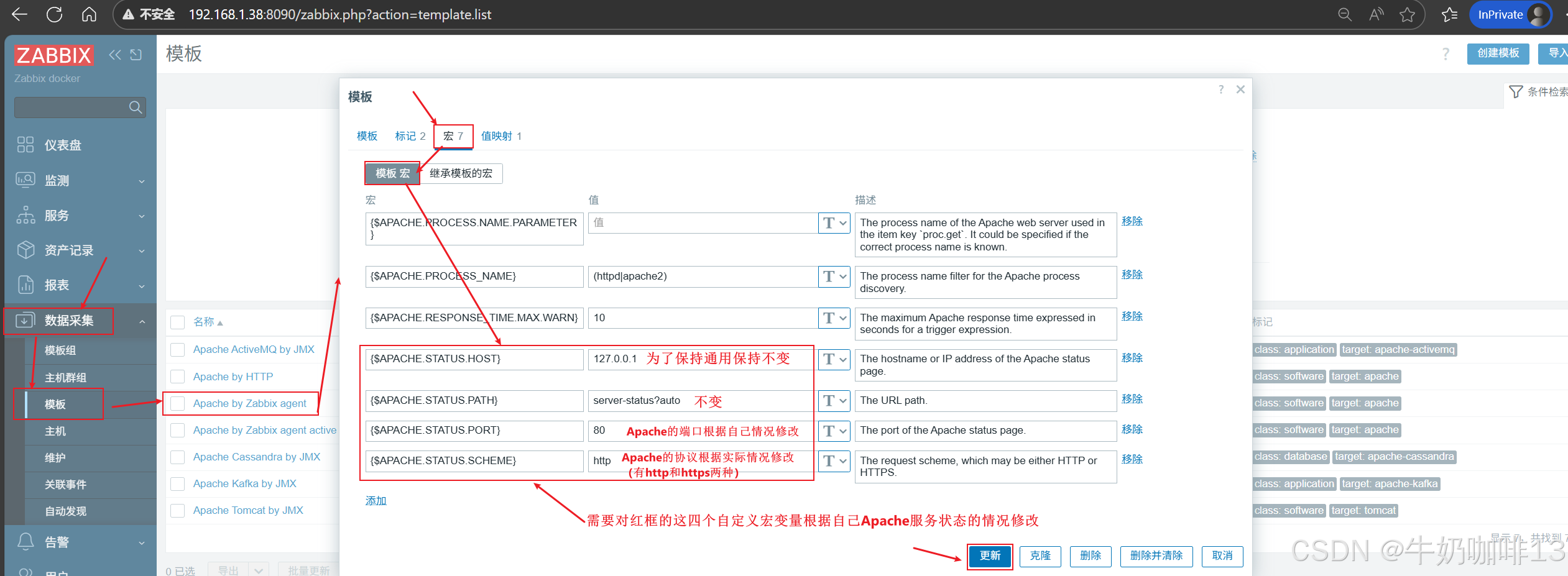The width and height of the screenshot is (1568, 576).
Task: Click the {$APACHE.STATUS.HOST} value field
Action: click(703, 359)
